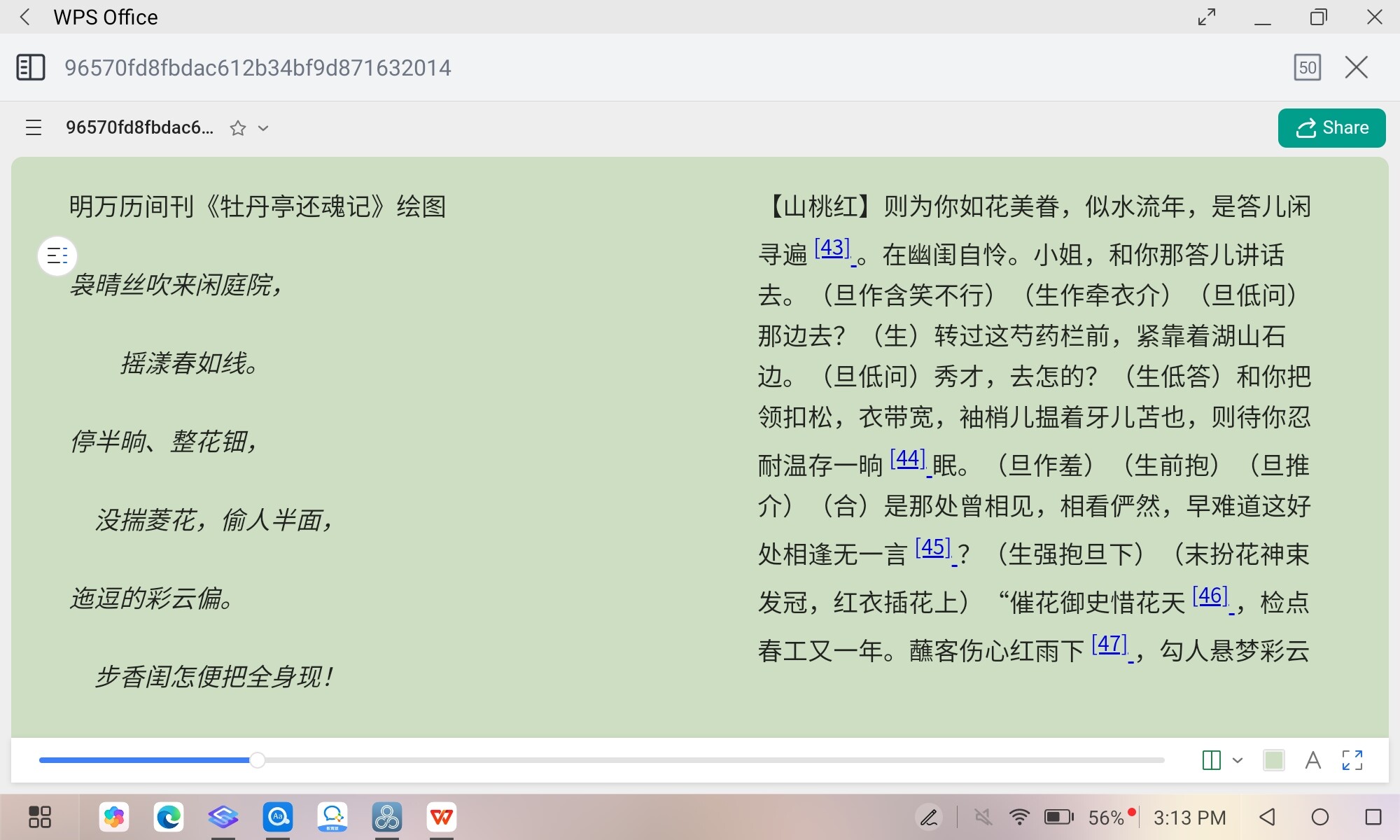The height and width of the screenshot is (840, 1400).
Task: Click the green Share button
Action: coord(1331,128)
